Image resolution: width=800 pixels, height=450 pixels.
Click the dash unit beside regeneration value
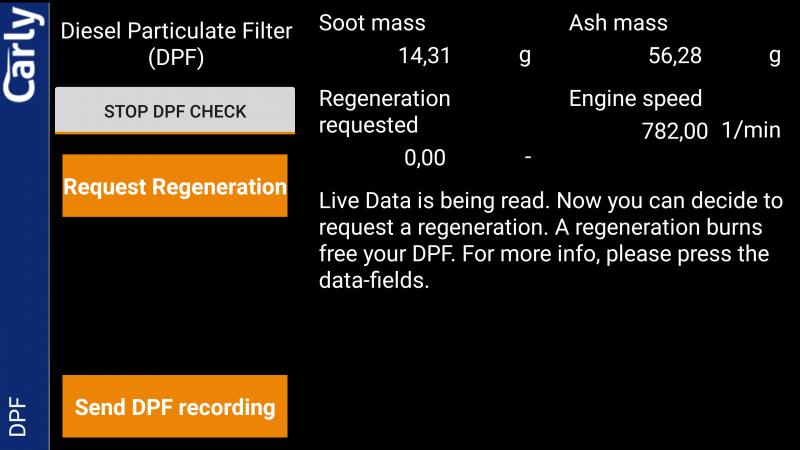[527, 157]
